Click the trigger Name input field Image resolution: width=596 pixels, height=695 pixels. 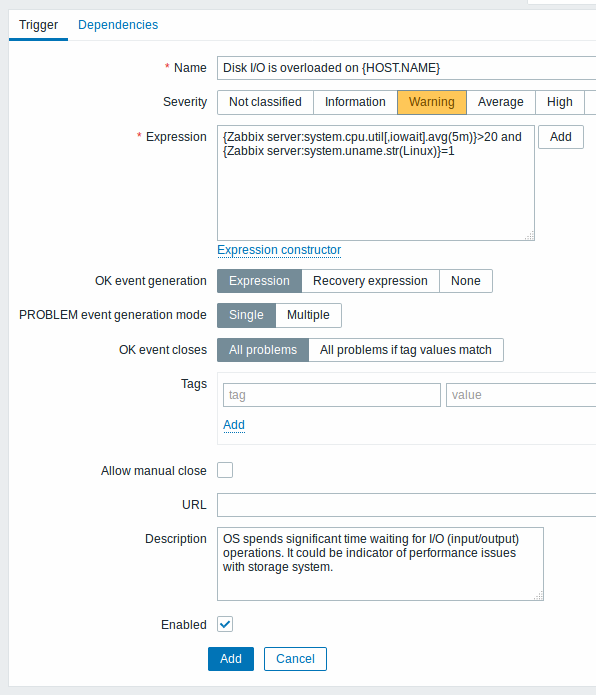(x=406, y=68)
